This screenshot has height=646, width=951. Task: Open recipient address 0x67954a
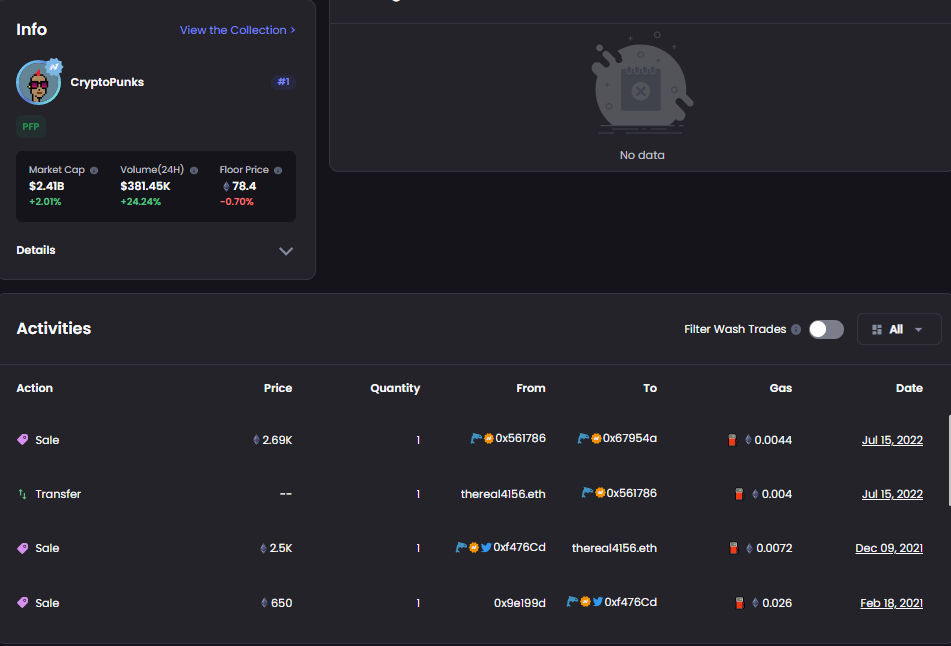(630, 438)
